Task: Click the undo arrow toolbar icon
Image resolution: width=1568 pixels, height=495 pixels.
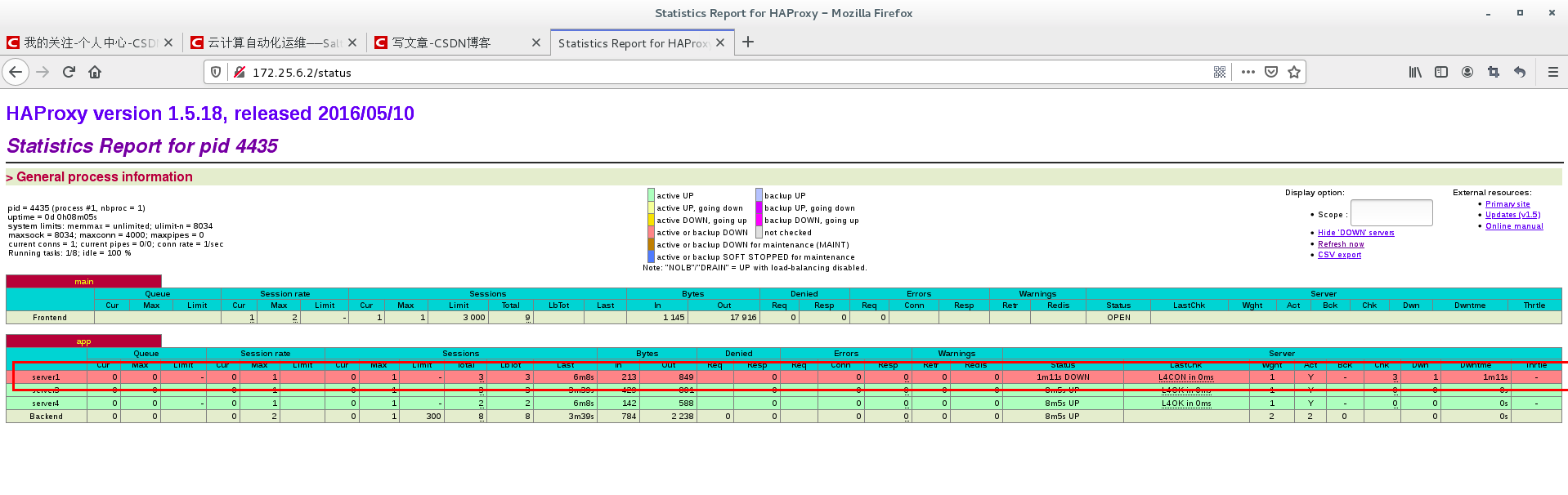Action: point(1520,72)
